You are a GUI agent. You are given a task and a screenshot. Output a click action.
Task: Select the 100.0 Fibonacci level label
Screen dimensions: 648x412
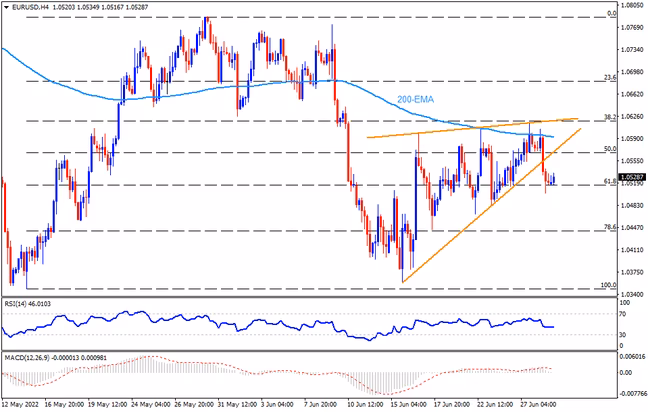tap(608, 285)
